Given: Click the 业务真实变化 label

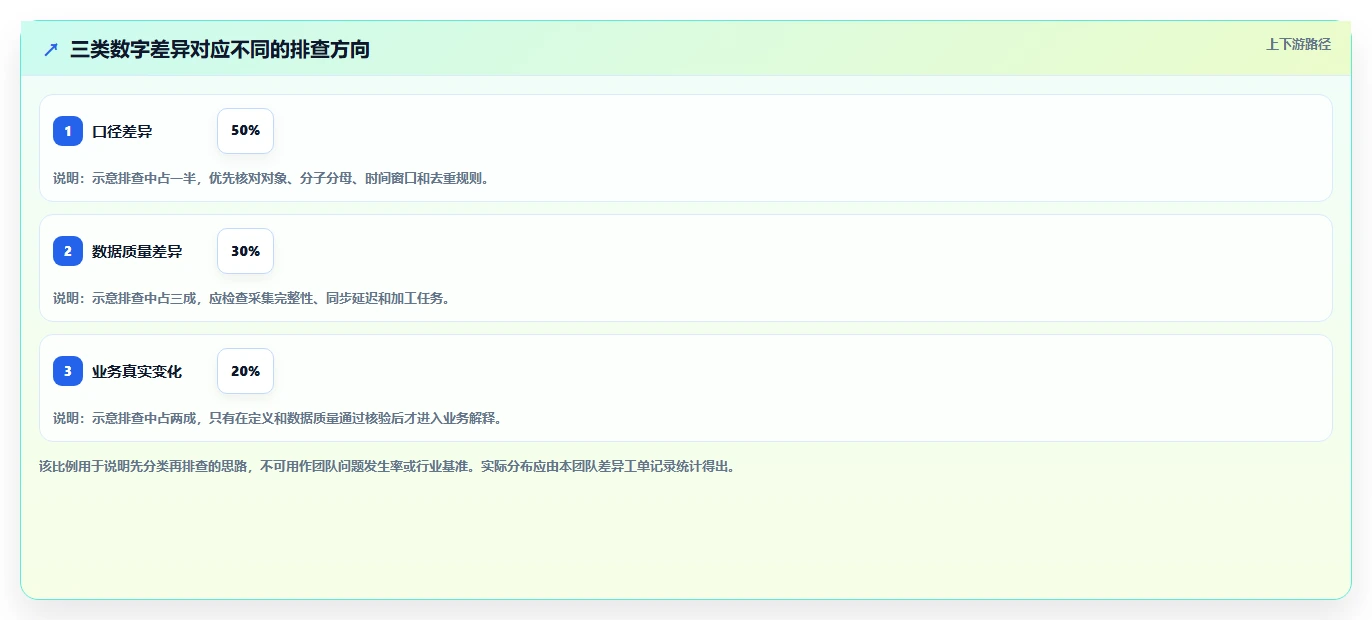Looking at the screenshot, I should 137,371.
